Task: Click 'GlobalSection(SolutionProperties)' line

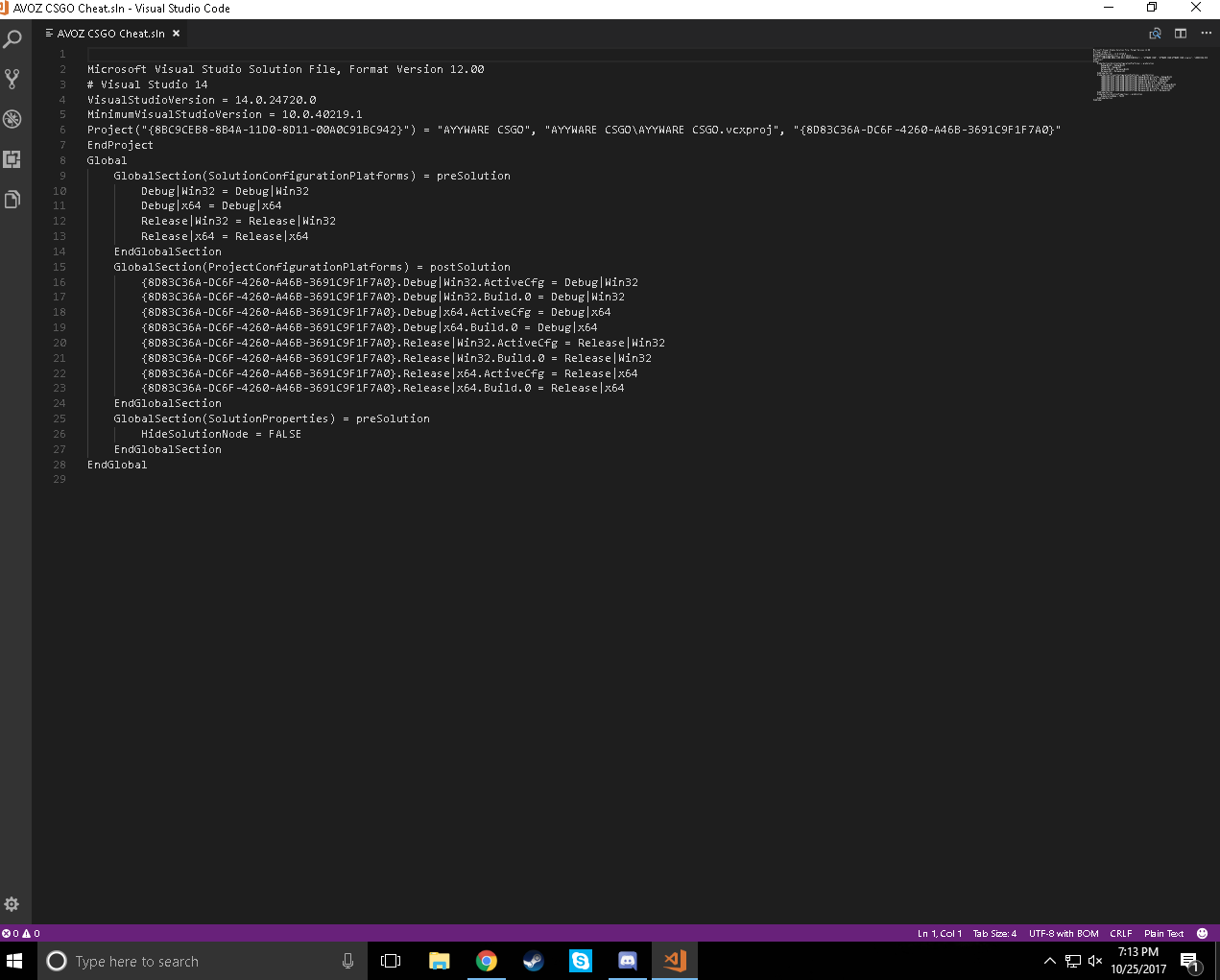Action: pyautogui.click(x=272, y=418)
